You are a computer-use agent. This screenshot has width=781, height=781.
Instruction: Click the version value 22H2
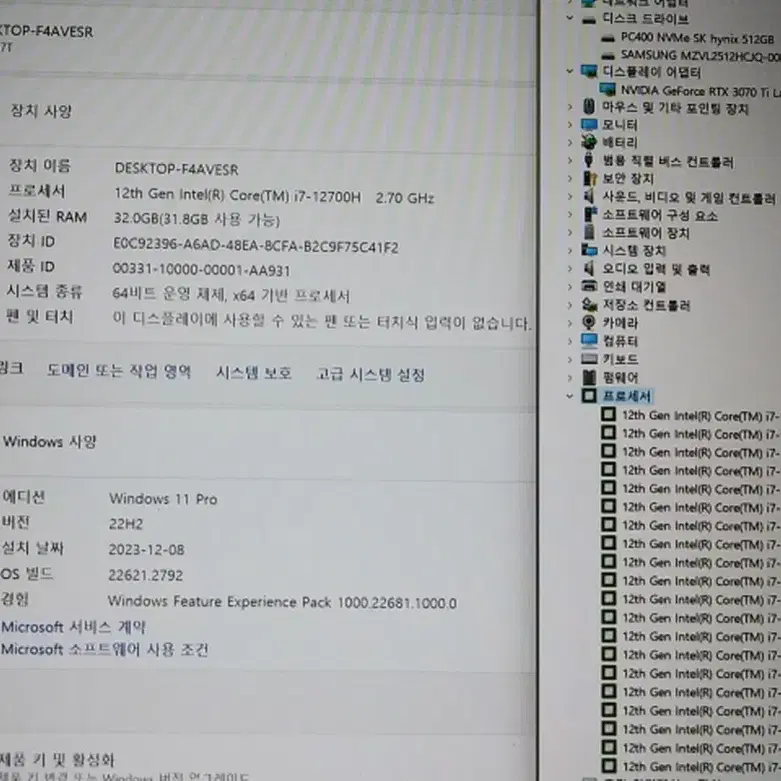[x=126, y=524]
